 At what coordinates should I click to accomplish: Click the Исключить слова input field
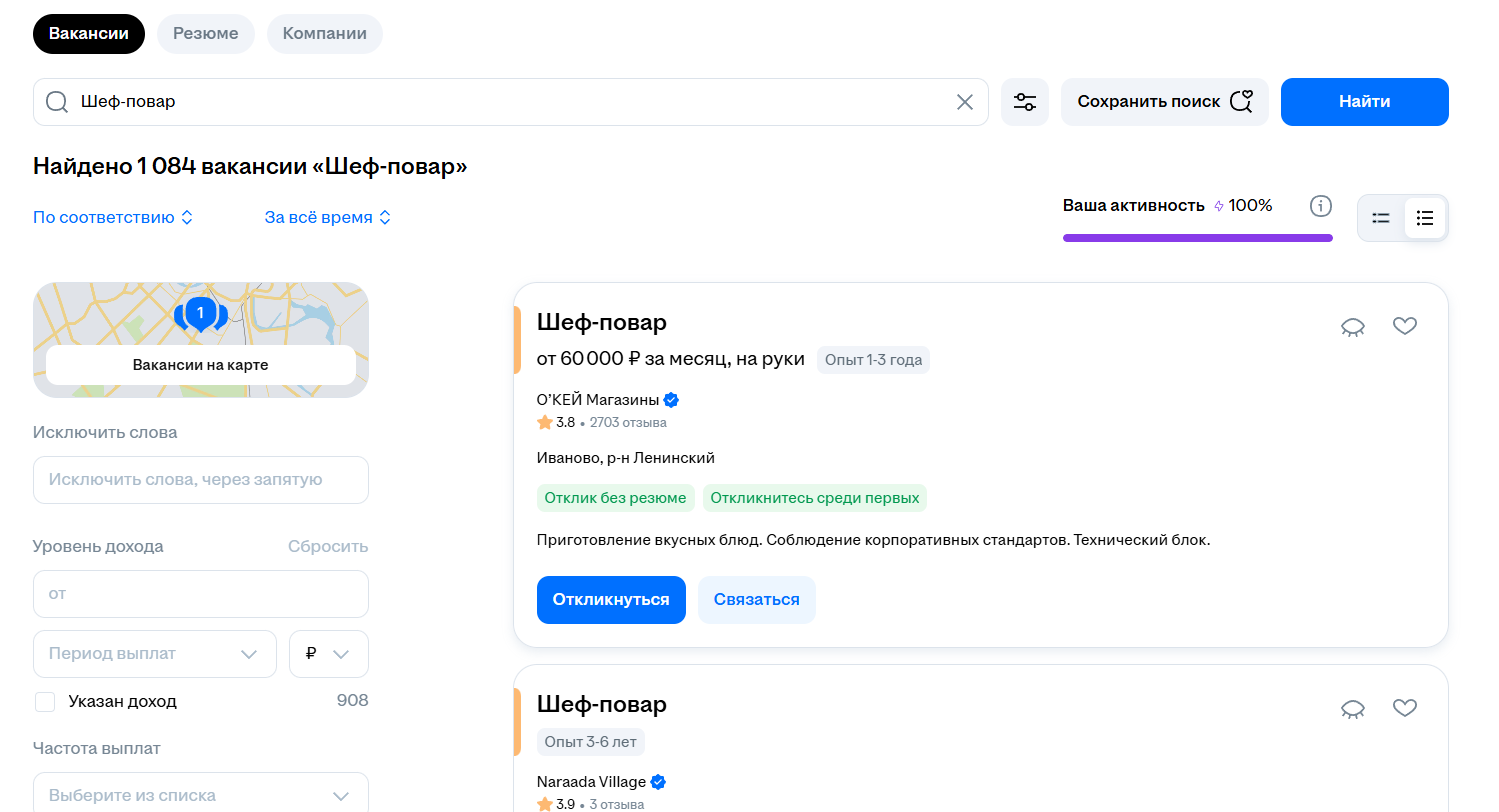201,480
